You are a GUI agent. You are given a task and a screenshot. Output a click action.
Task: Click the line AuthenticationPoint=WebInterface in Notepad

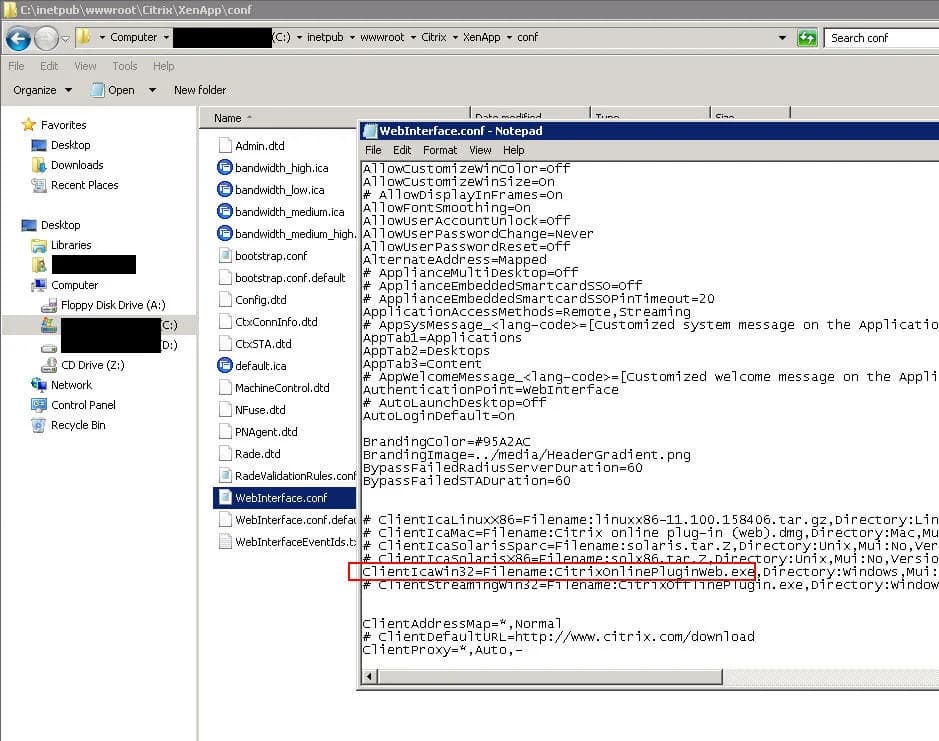490,390
